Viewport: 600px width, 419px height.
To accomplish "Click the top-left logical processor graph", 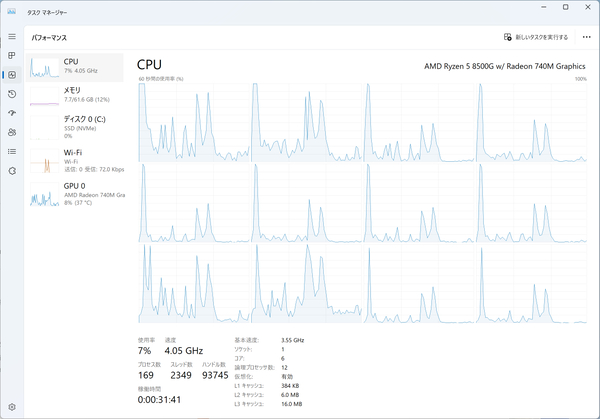I will point(194,122).
